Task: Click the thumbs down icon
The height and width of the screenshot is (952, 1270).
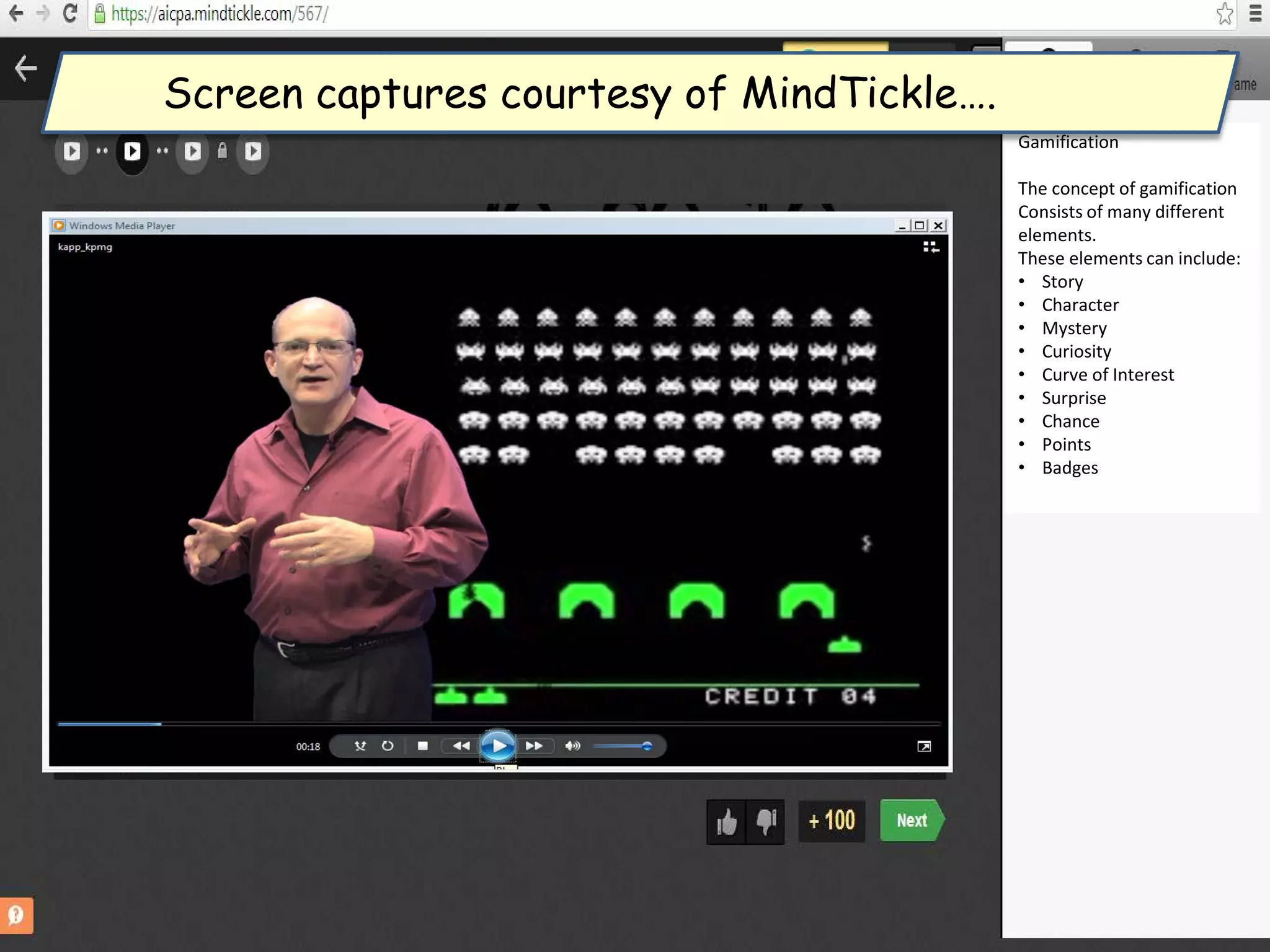Action: point(766,822)
